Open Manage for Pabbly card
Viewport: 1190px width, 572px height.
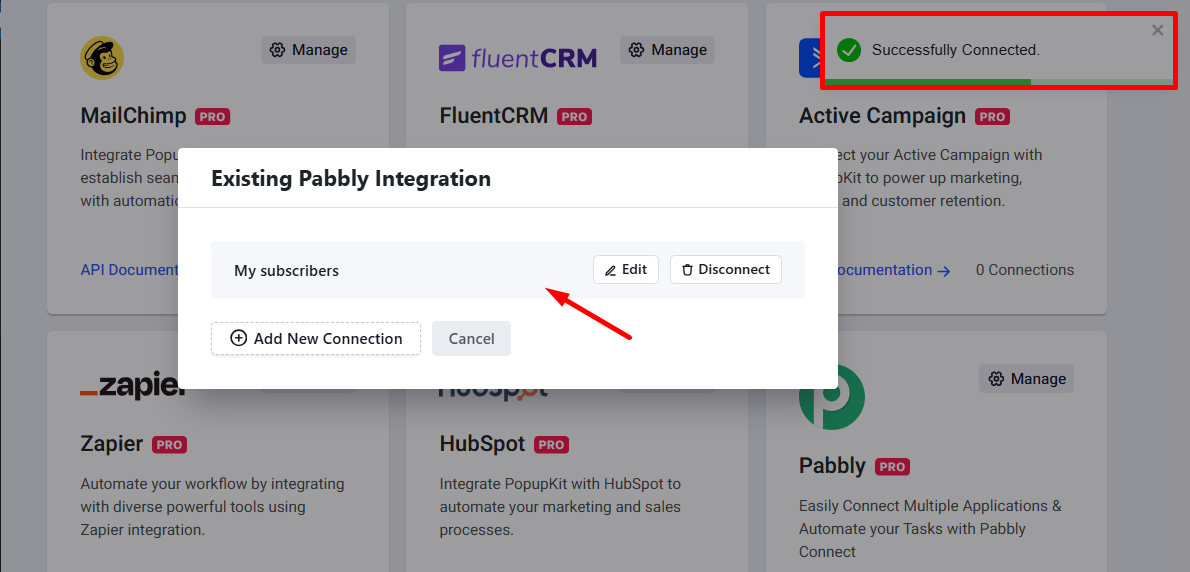[x=1027, y=379]
